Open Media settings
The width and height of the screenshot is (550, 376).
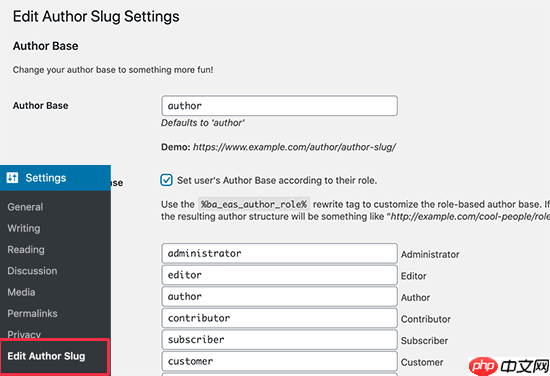[x=21, y=292]
